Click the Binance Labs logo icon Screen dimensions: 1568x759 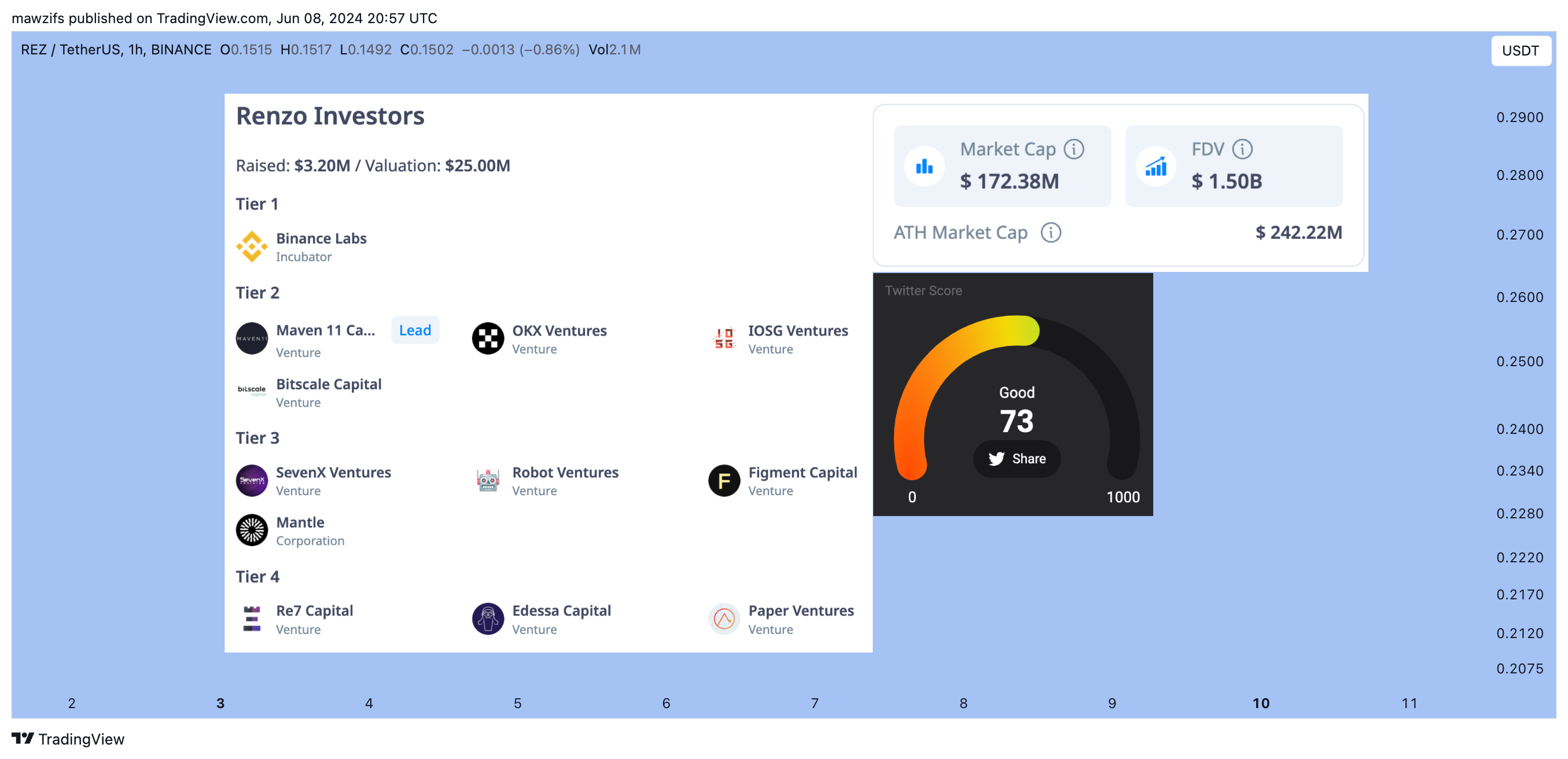(x=251, y=246)
